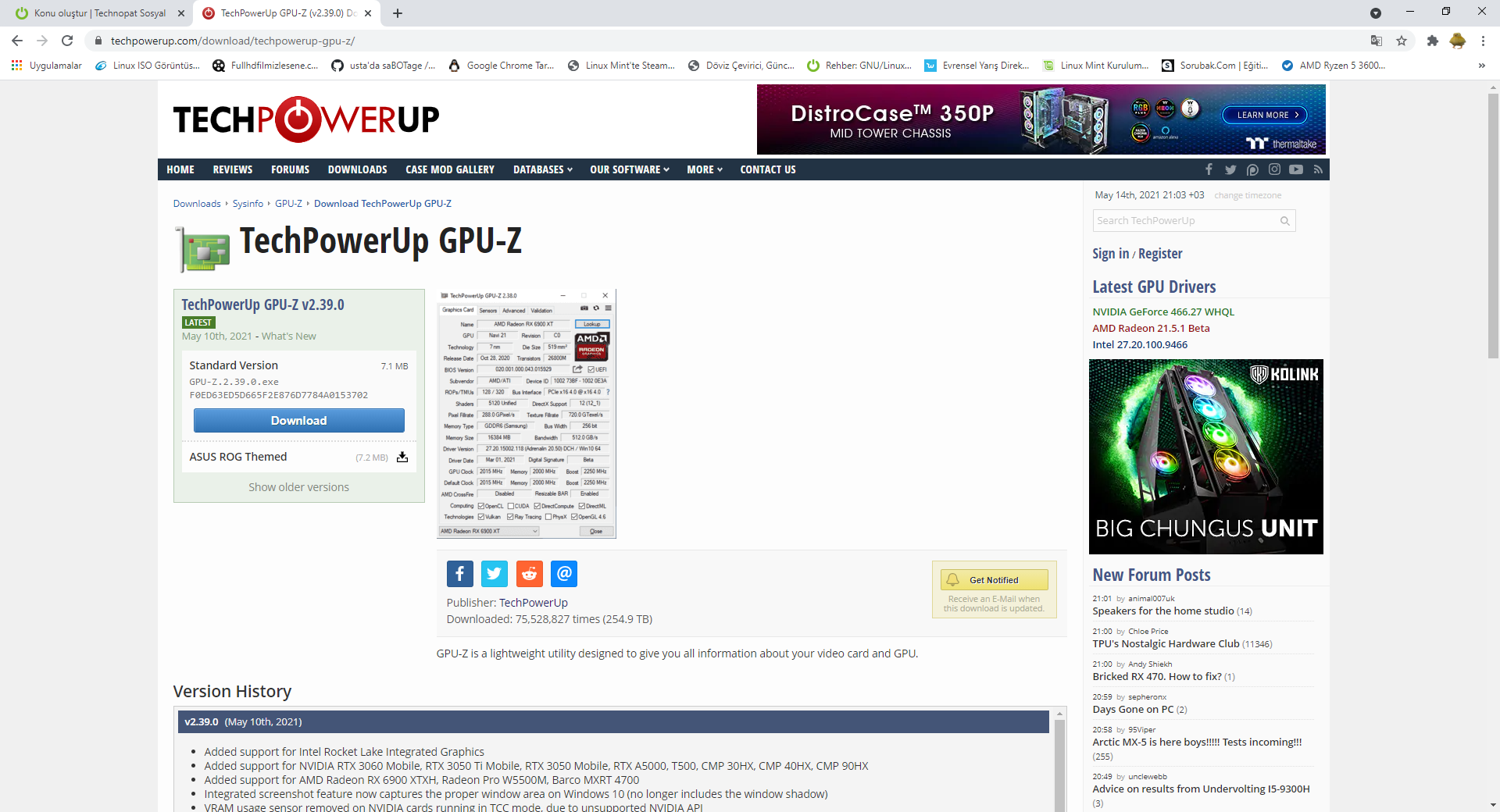Click the browser back arrow

pos(17,41)
